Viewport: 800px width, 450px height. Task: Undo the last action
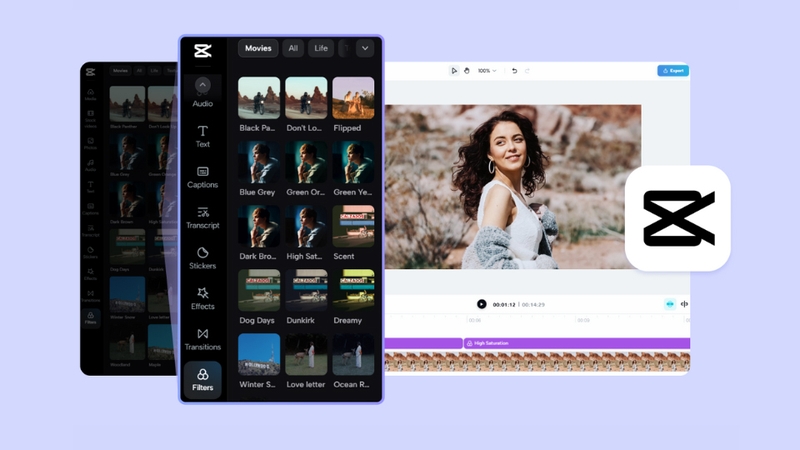pos(514,71)
